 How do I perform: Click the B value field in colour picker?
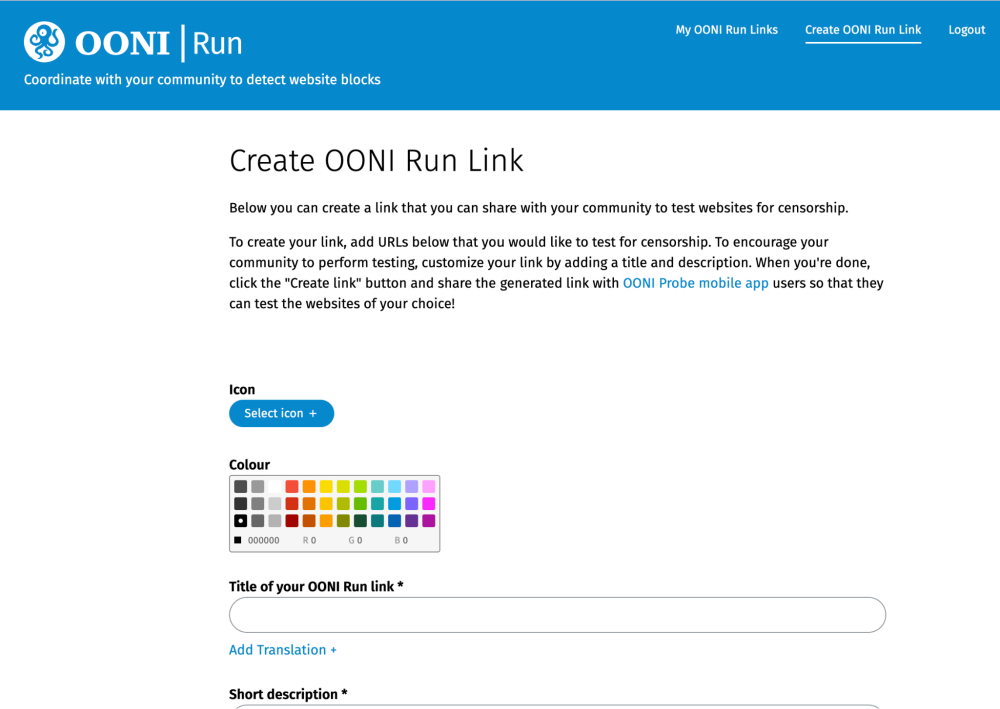click(x=405, y=540)
